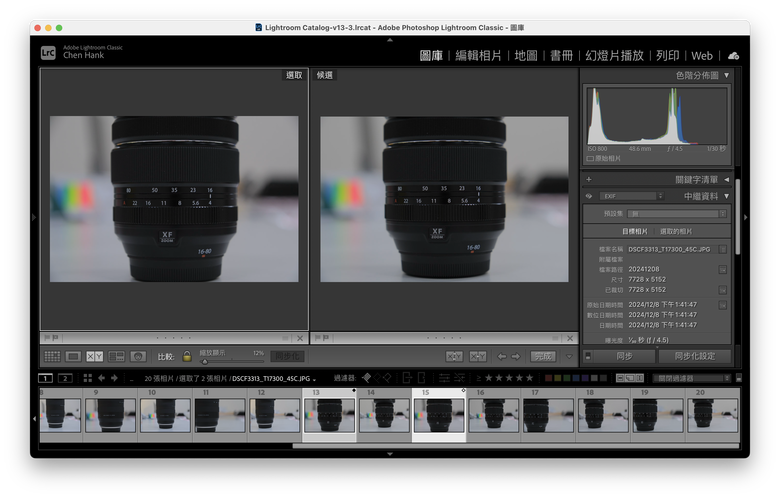Viewport: 780px width, 498px height.
Task: Switch to Loupe view in toolbar
Action: 73,356
